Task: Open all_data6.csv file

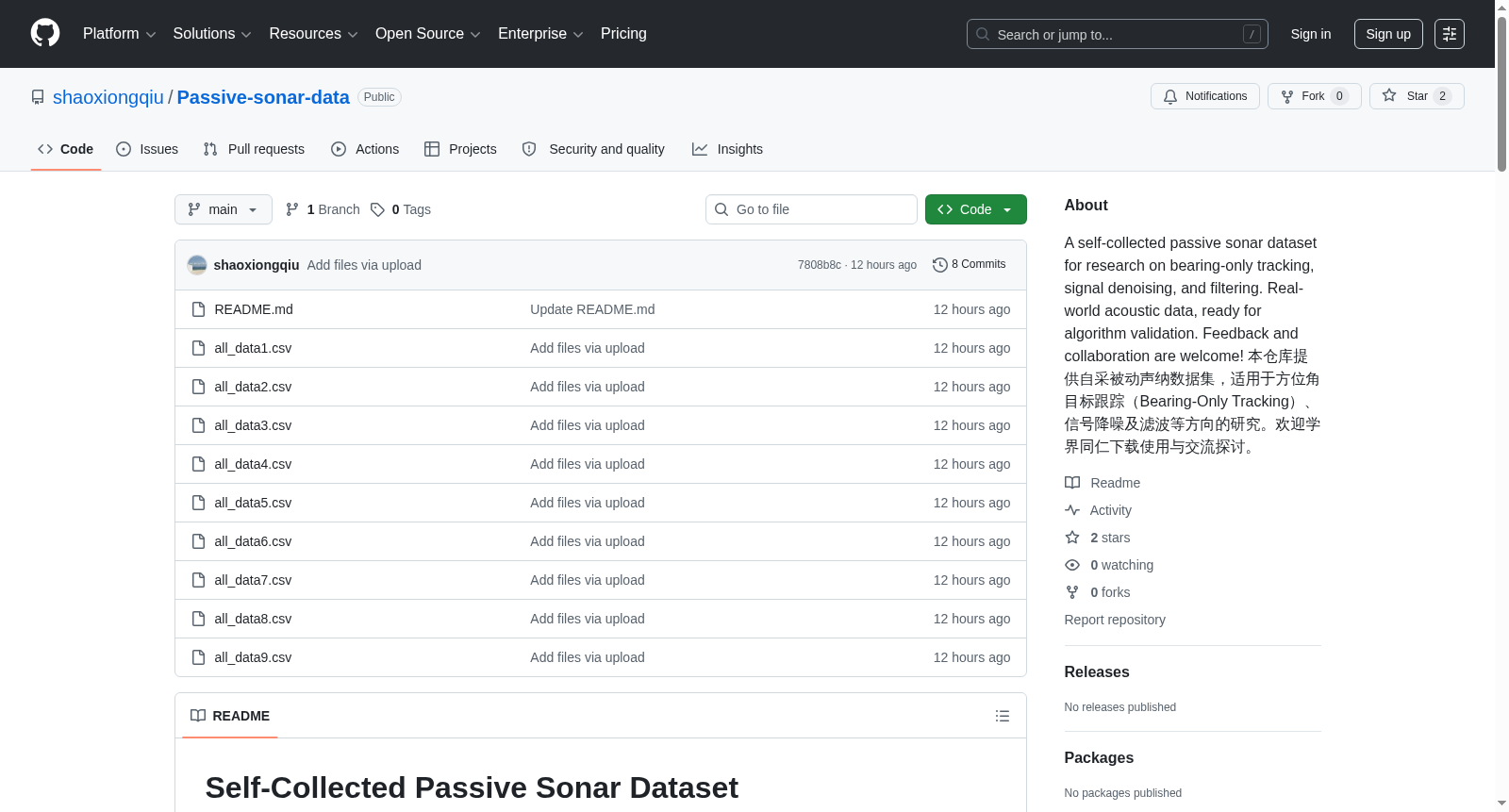Action: 253,541
